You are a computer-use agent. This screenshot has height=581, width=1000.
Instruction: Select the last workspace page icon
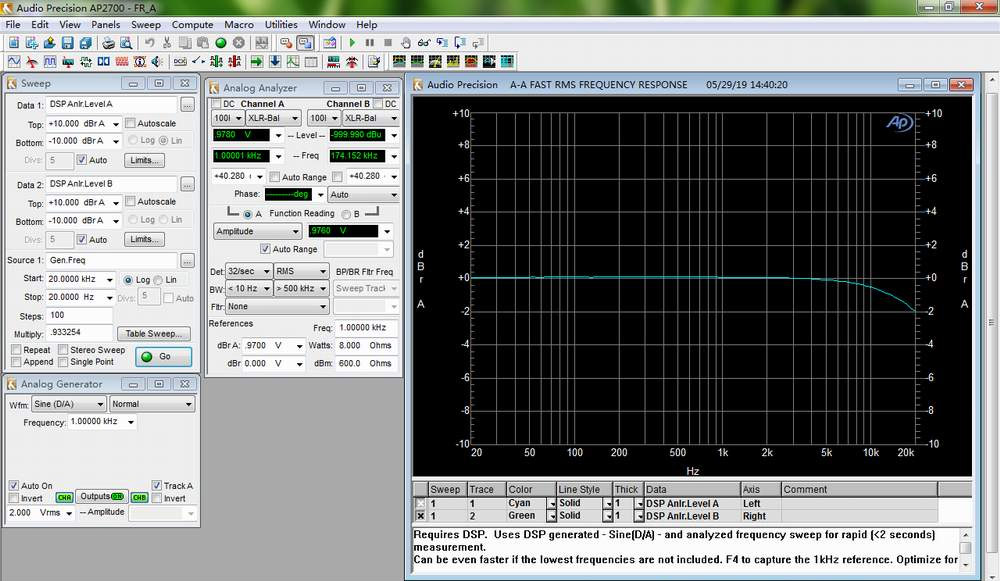pyautogui.click(x=507, y=61)
